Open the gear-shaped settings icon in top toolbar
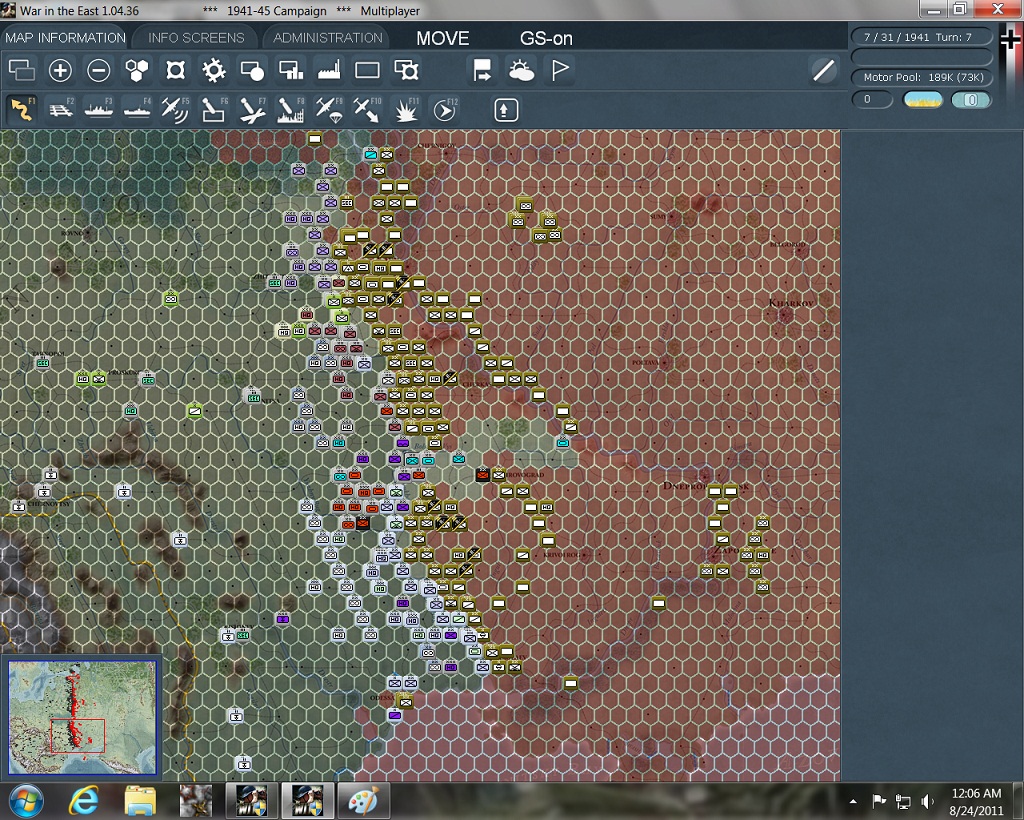This screenshot has height=820, width=1024. [214, 70]
